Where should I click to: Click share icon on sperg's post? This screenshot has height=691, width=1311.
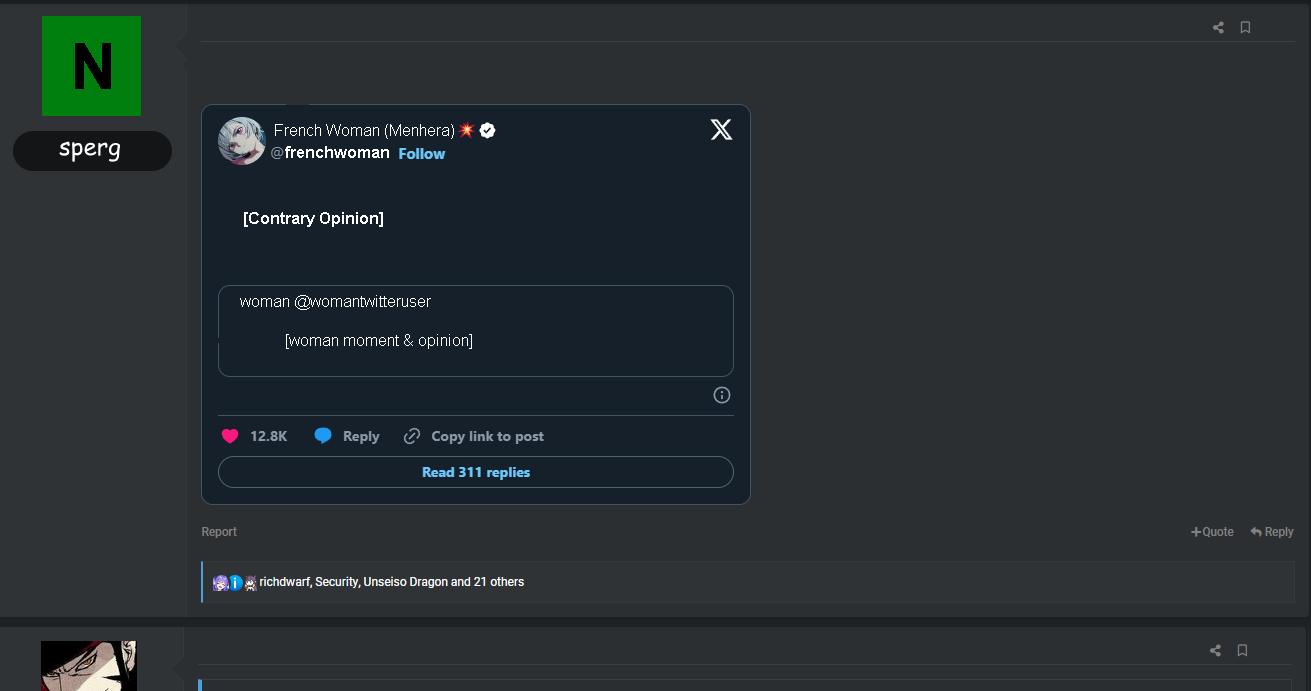1218,28
